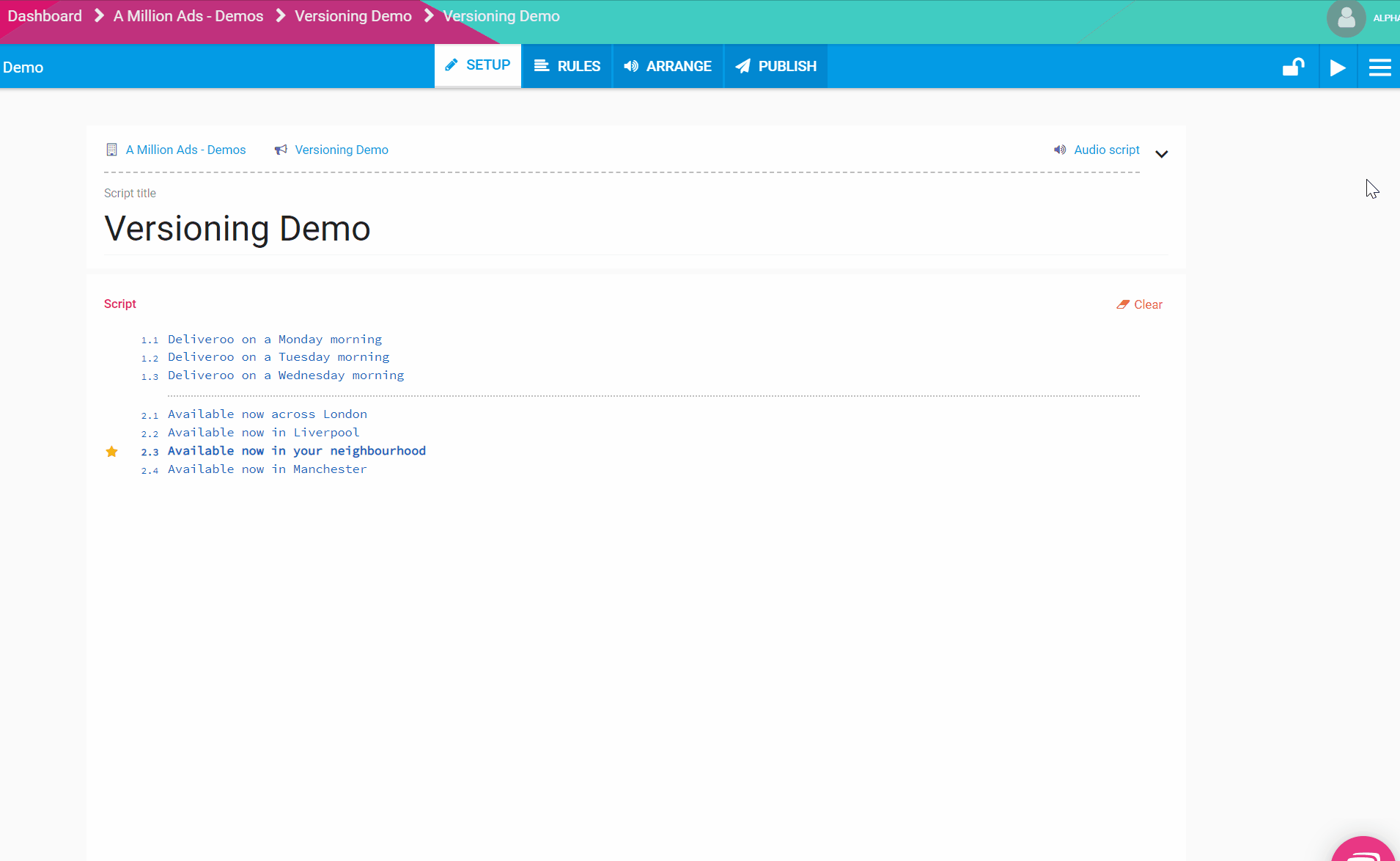
Task: Click the building icon beside A Million Ads
Action: (111, 150)
